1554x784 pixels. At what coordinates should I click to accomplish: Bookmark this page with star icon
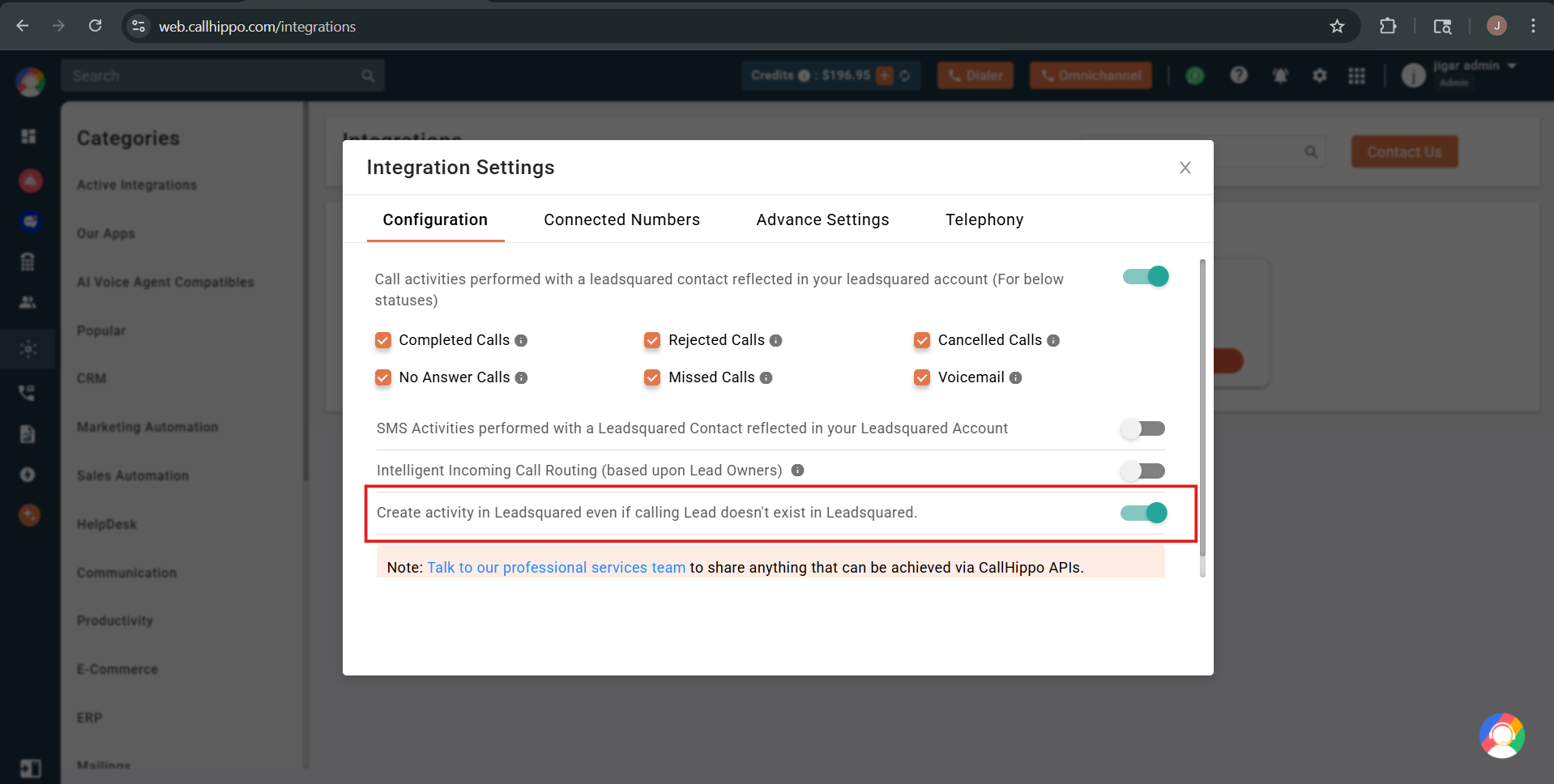1337,26
